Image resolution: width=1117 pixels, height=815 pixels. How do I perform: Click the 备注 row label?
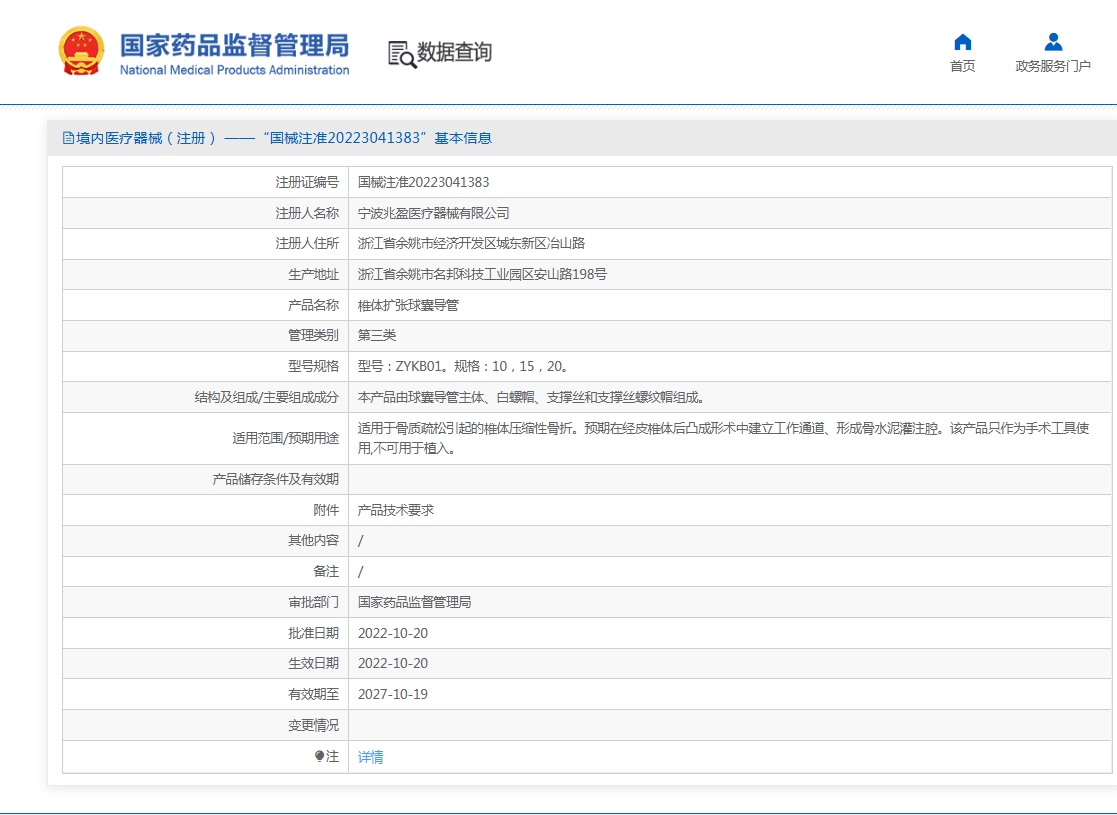tap(326, 571)
